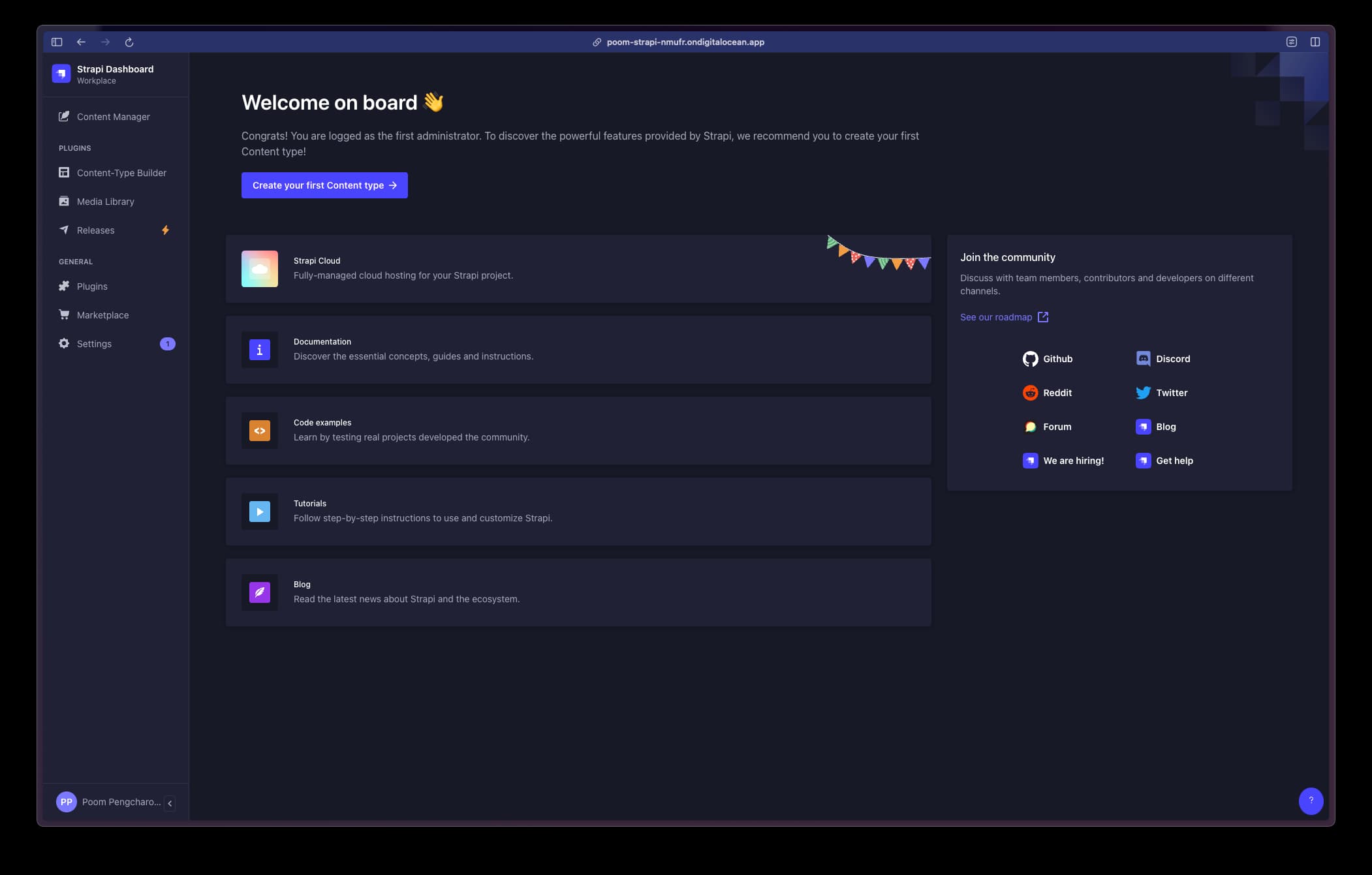
Task: Open the help question-mark button
Action: click(x=1311, y=801)
